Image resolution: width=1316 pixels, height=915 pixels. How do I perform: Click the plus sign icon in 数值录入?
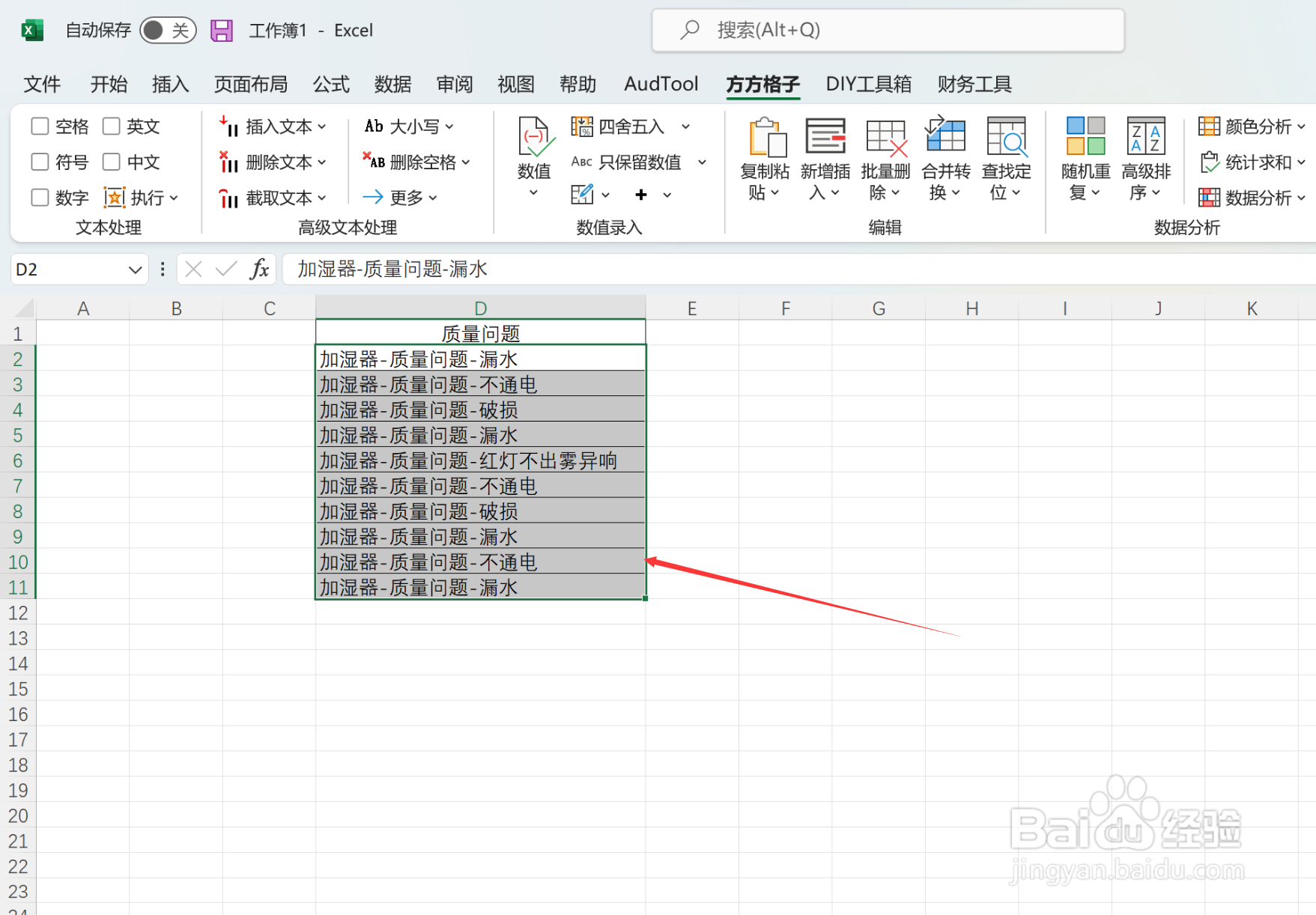[x=641, y=195]
